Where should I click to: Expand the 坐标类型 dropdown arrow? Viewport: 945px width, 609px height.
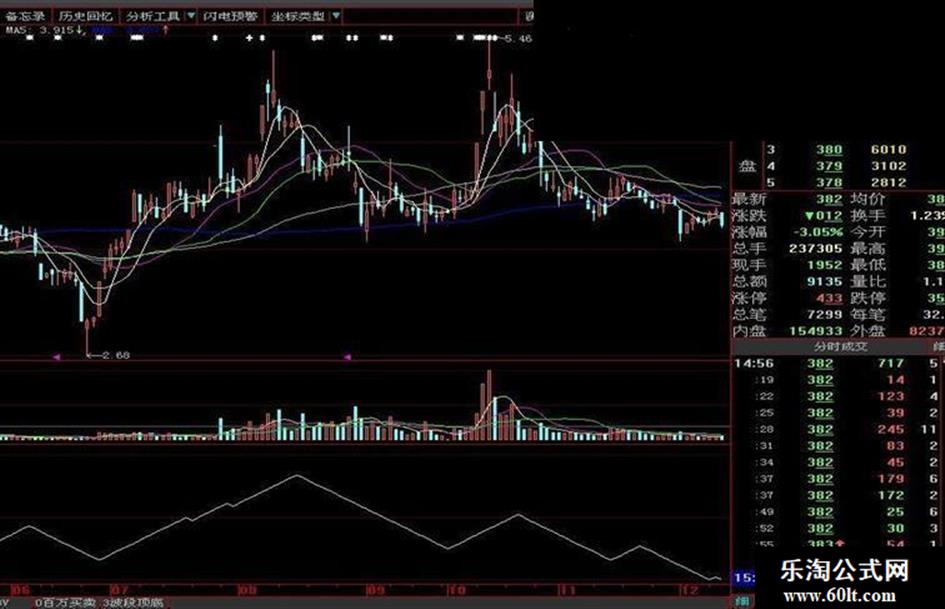(x=336, y=16)
